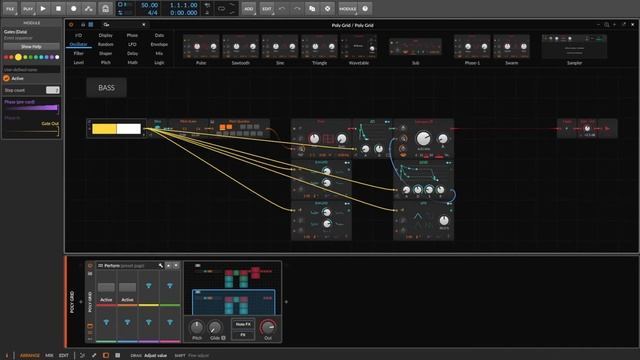Start playback with the play button
This screenshot has width=640, height=360.
[43, 9]
